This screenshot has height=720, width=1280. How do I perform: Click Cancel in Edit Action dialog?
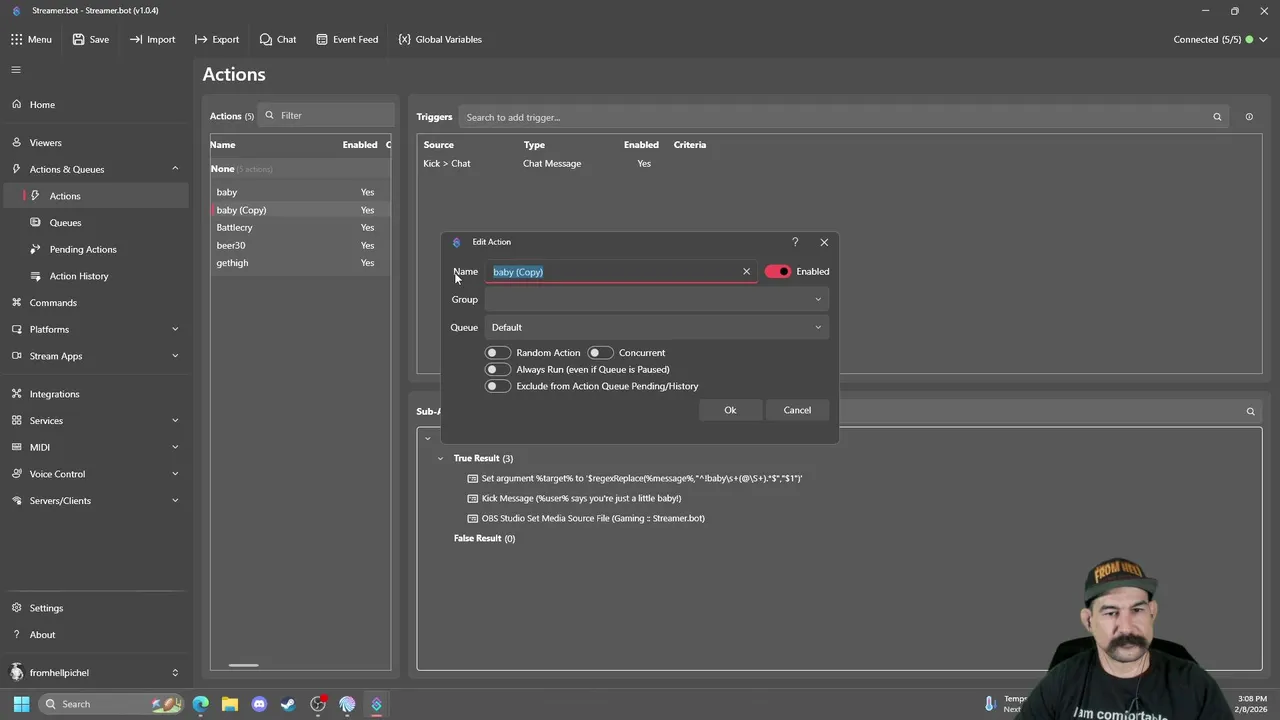coord(797,410)
